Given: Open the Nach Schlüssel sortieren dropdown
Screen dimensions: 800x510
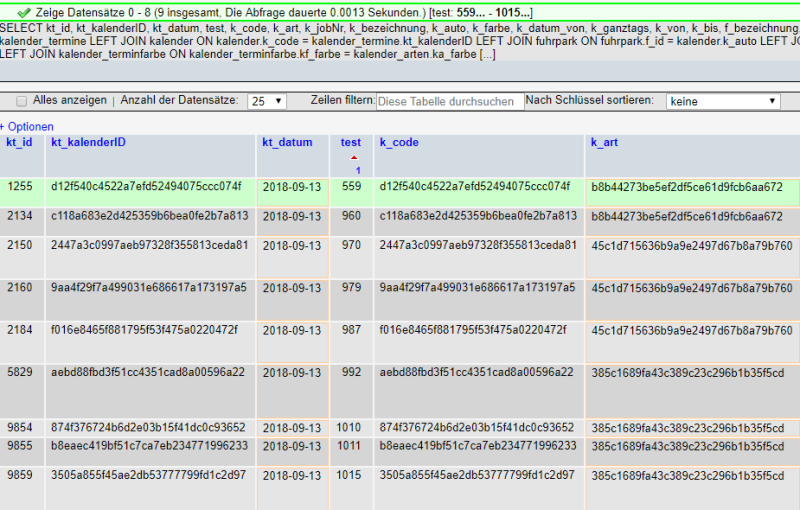Looking at the screenshot, I should point(724,101).
